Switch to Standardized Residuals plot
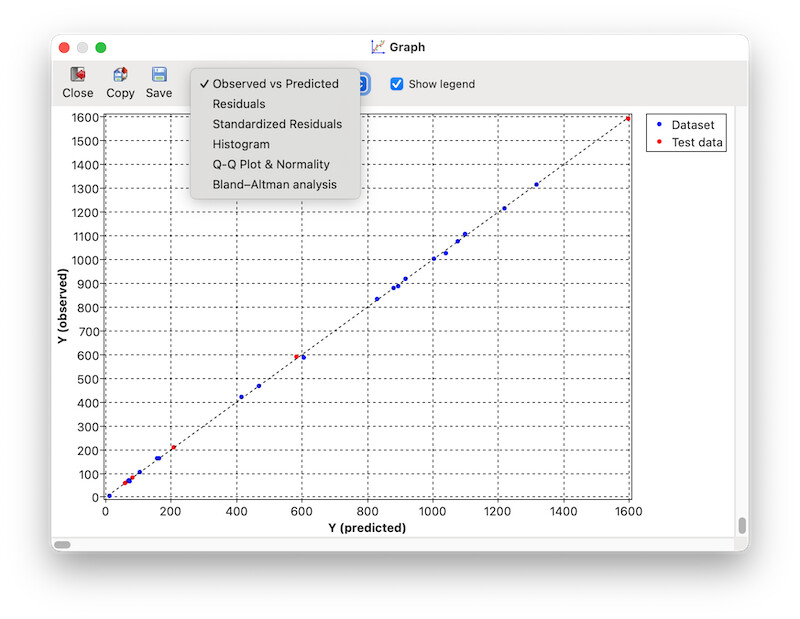Viewport: 800px width, 619px height. (276, 124)
